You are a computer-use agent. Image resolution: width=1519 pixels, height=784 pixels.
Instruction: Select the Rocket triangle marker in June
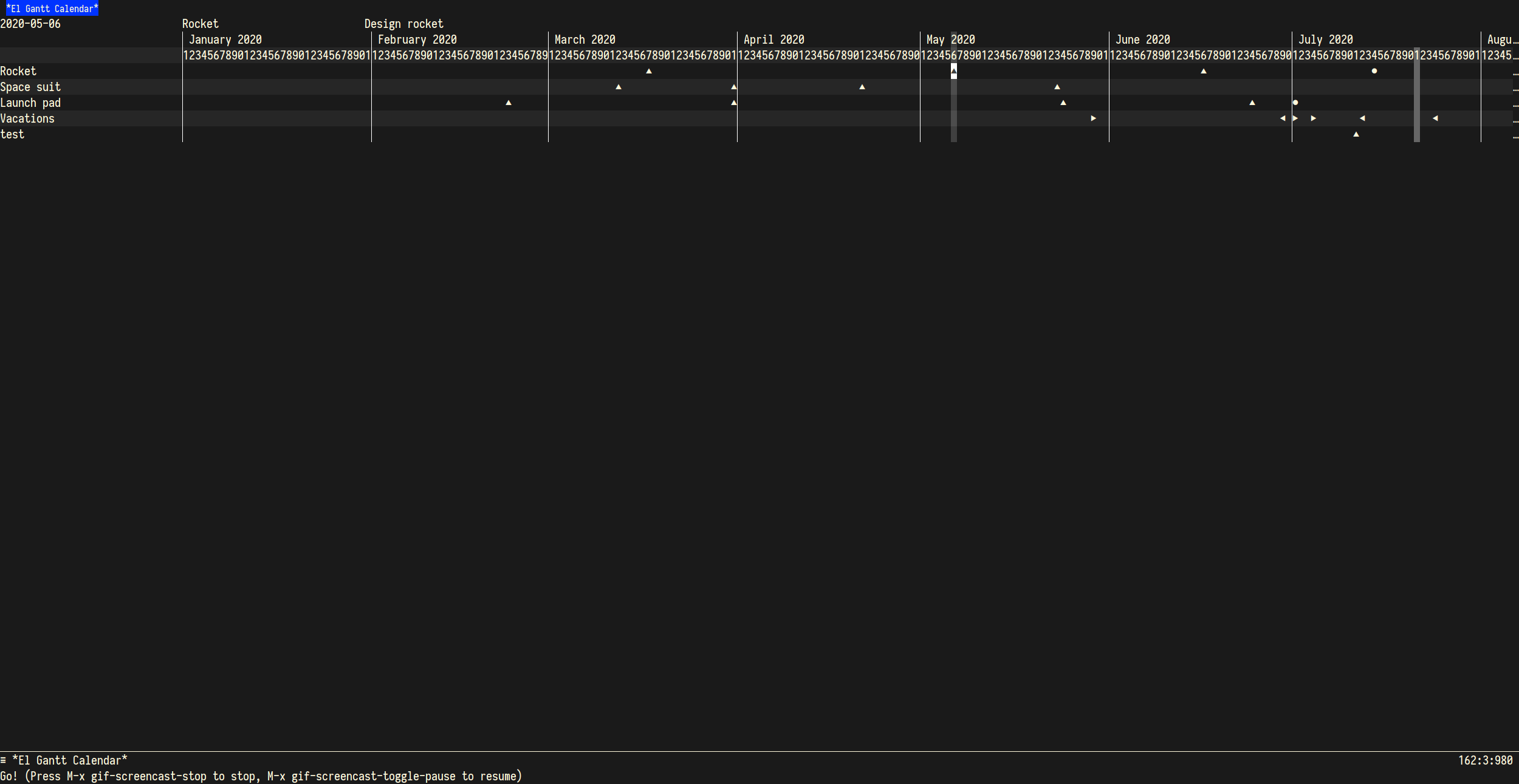[x=1204, y=71]
